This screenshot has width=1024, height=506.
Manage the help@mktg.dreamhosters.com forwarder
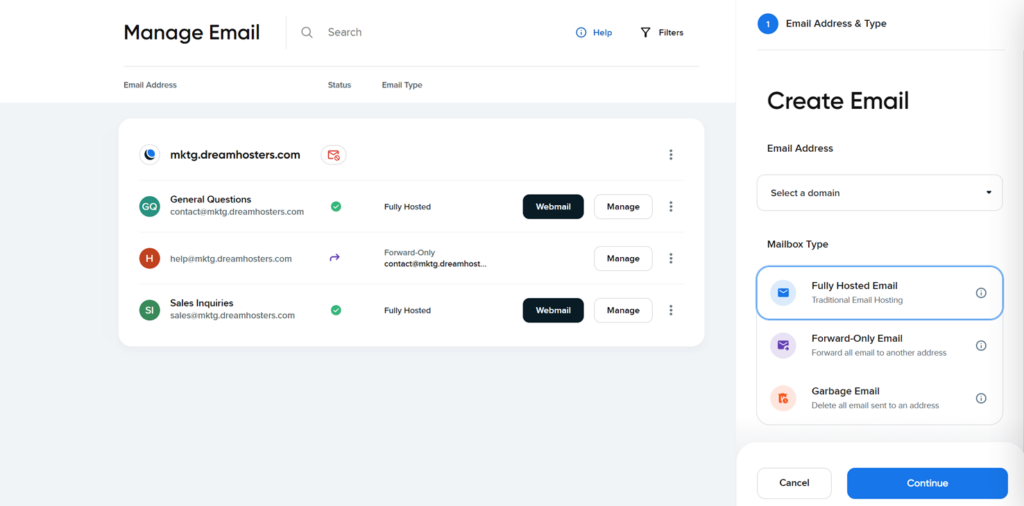(x=623, y=259)
